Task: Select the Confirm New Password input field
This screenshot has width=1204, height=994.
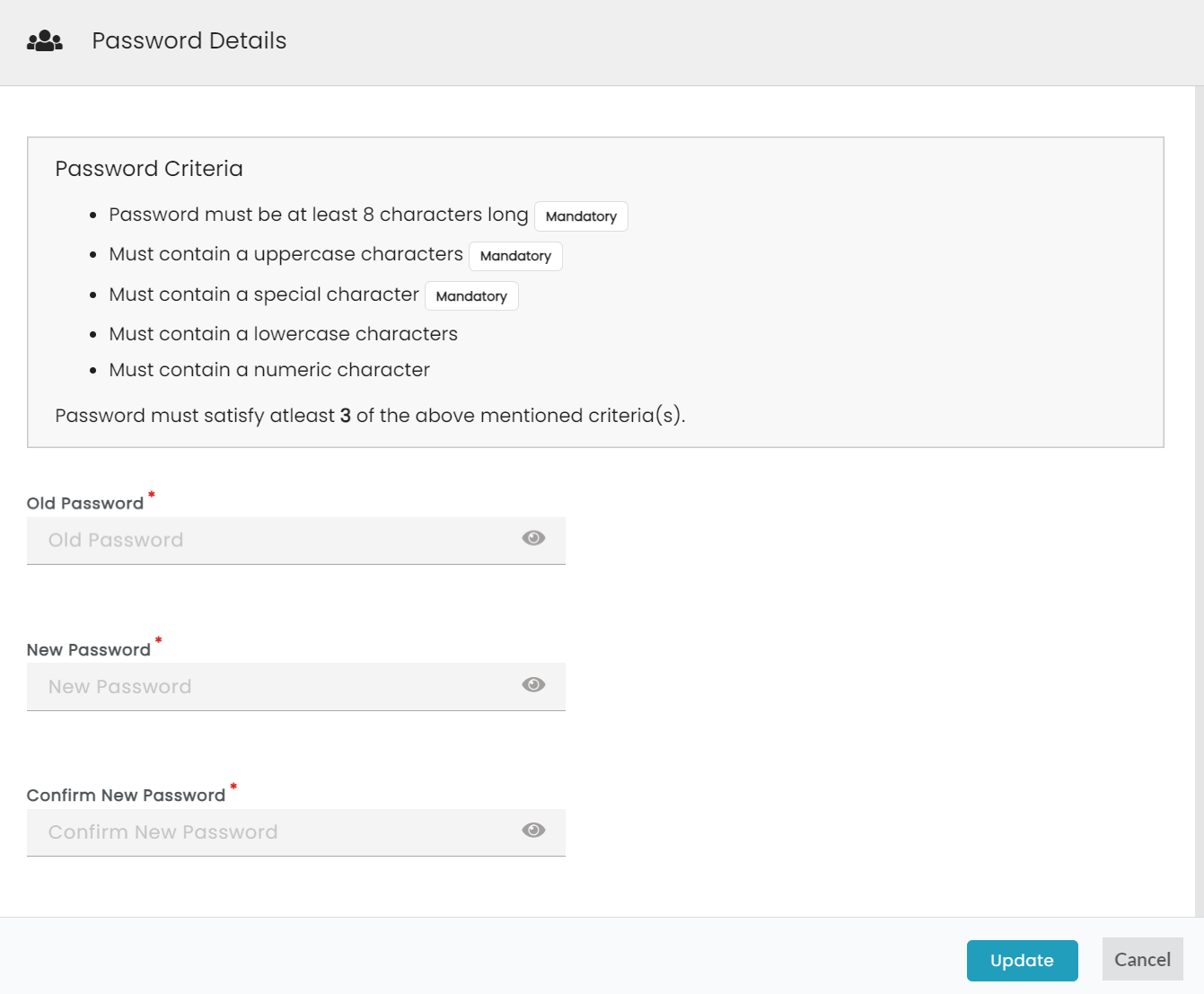Action: pyautogui.click(x=269, y=832)
